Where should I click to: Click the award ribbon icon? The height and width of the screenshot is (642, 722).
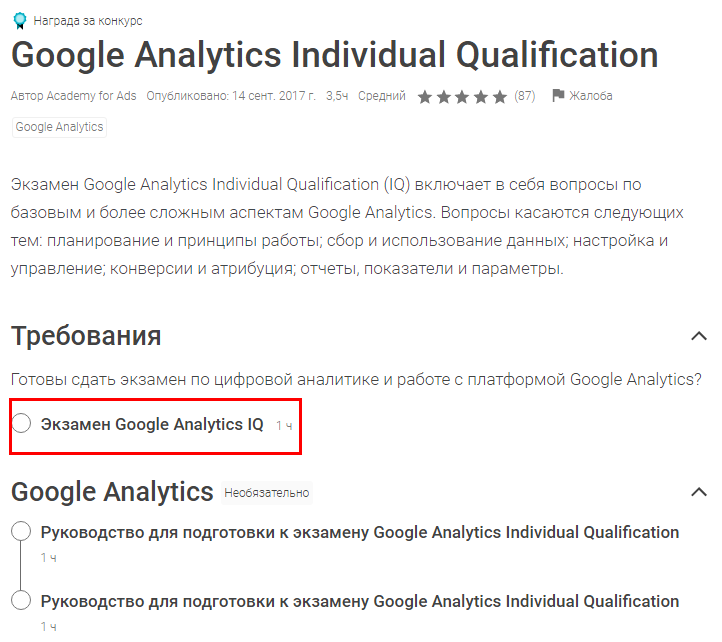coord(19,20)
